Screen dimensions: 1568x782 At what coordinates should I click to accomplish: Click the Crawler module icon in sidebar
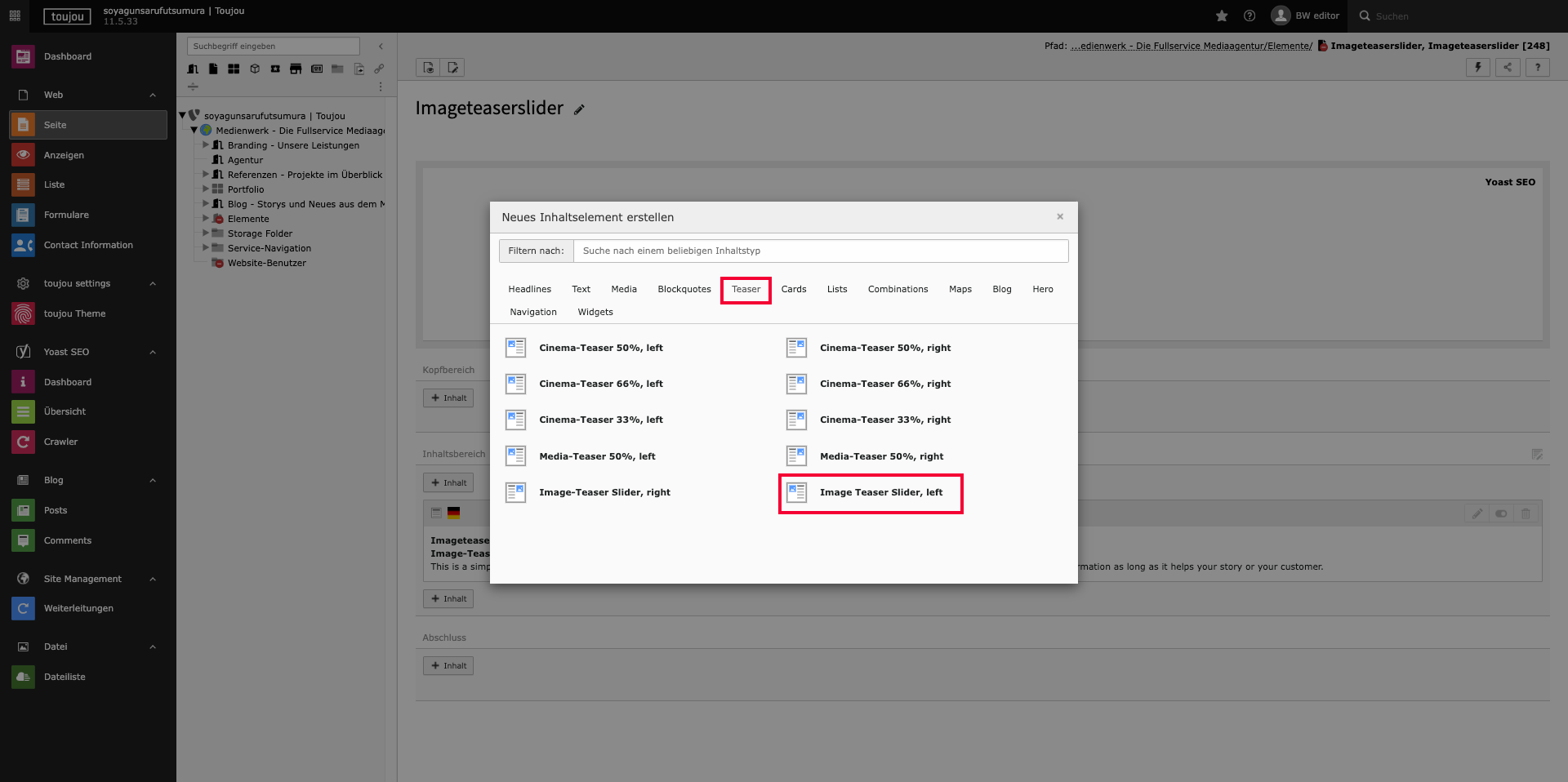click(x=23, y=442)
